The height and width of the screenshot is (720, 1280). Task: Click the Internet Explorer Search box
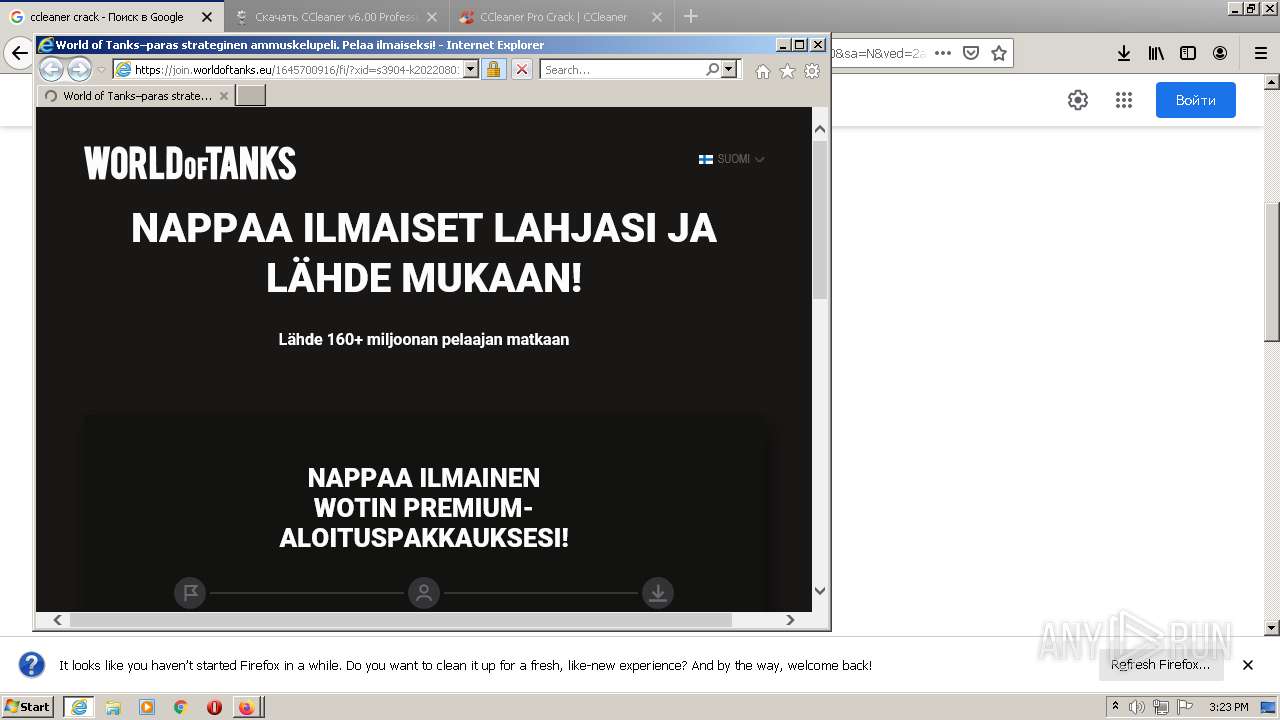pyautogui.click(x=622, y=70)
